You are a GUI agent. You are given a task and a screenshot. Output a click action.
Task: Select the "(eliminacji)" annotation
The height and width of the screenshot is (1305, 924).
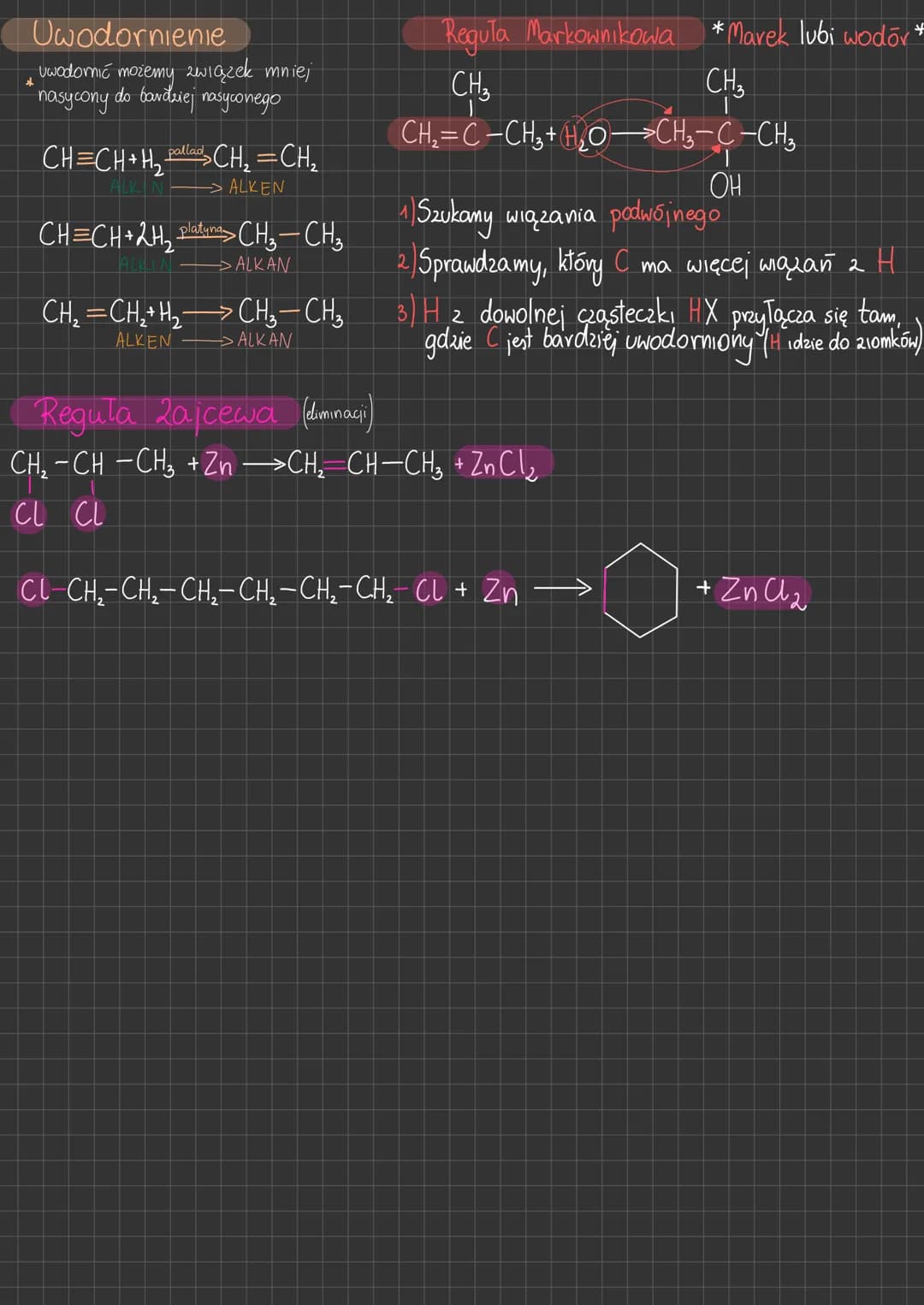click(x=336, y=414)
